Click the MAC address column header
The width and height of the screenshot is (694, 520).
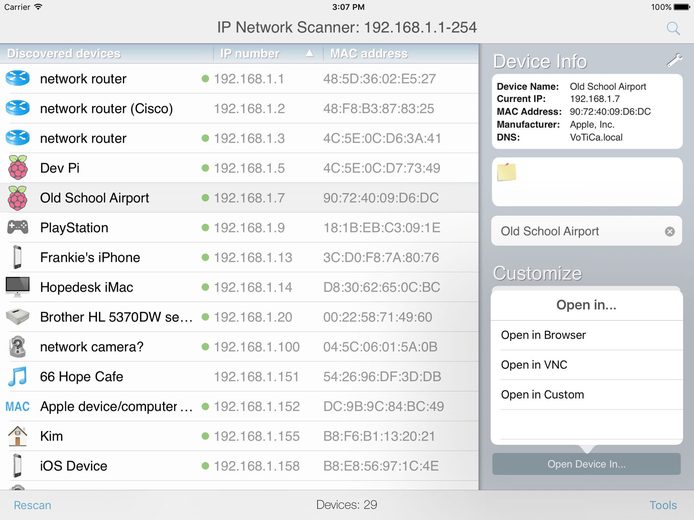[x=369, y=54]
